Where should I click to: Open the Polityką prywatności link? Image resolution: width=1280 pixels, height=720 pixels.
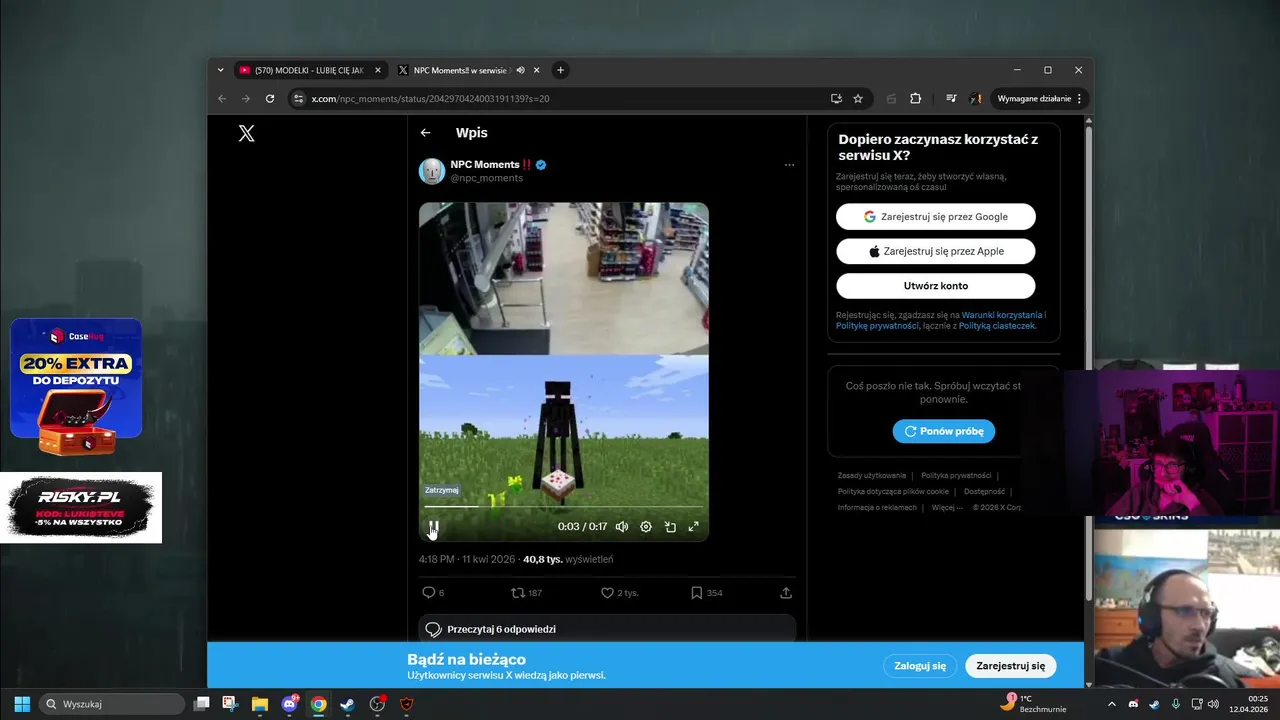(877, 326)
